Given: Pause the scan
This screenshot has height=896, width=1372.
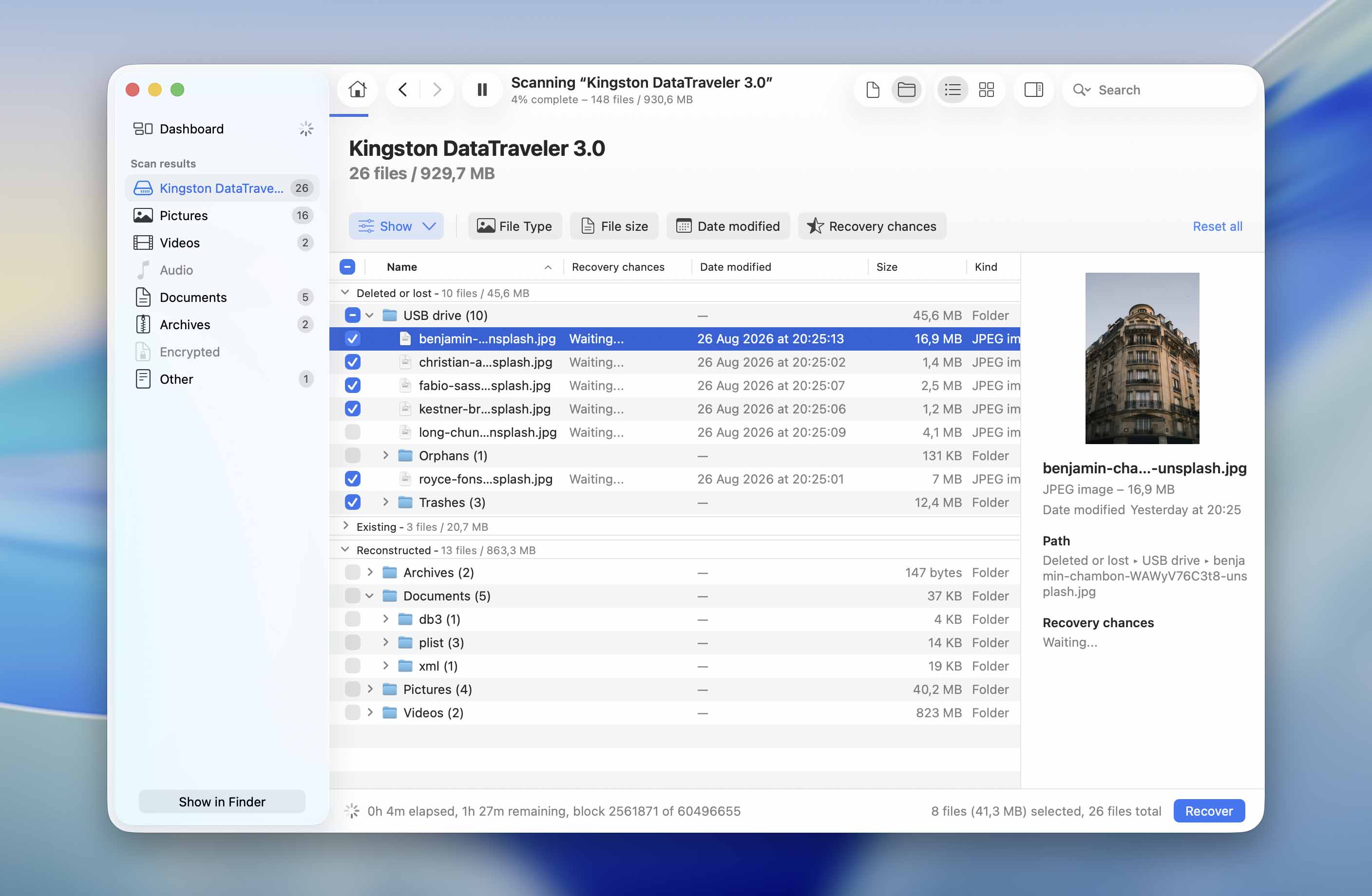Looking at the screenshot, I should (482, 89).
